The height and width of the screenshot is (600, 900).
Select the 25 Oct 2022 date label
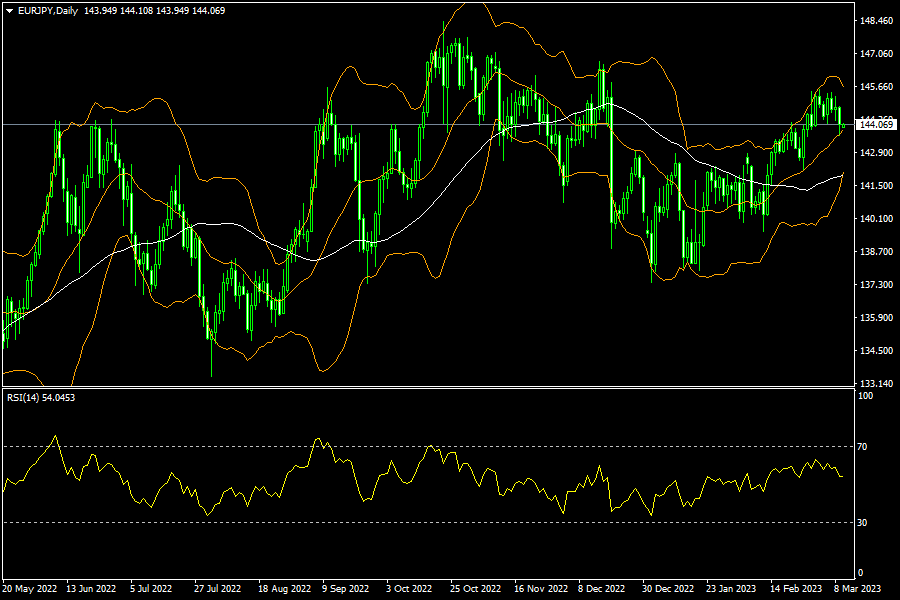pyautogui.click(x=475, y=589)
